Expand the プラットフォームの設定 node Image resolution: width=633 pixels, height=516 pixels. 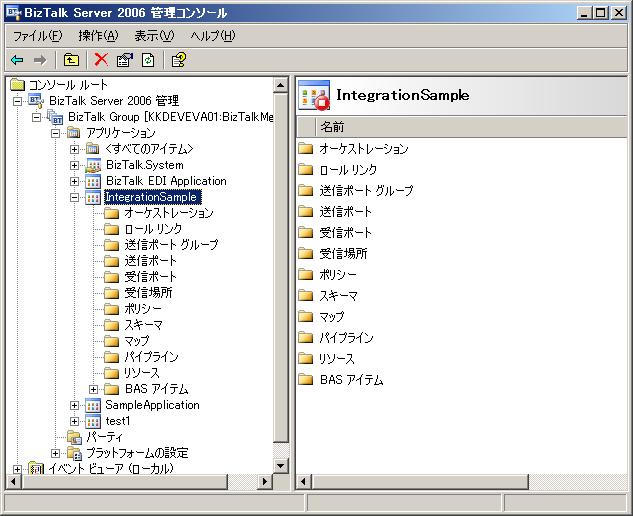click(56, 453)
